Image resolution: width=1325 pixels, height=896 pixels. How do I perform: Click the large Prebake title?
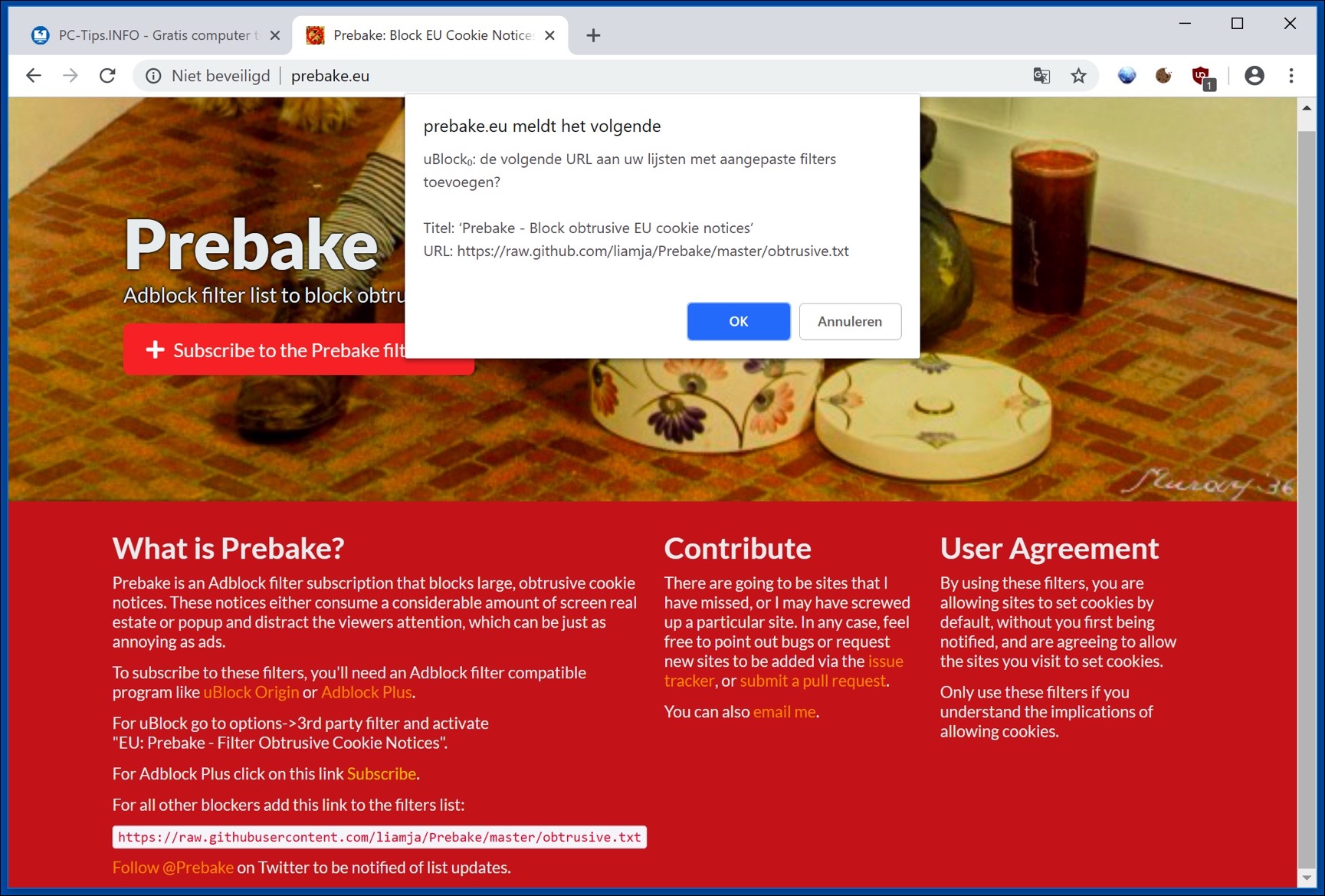[x=251, y=245]
